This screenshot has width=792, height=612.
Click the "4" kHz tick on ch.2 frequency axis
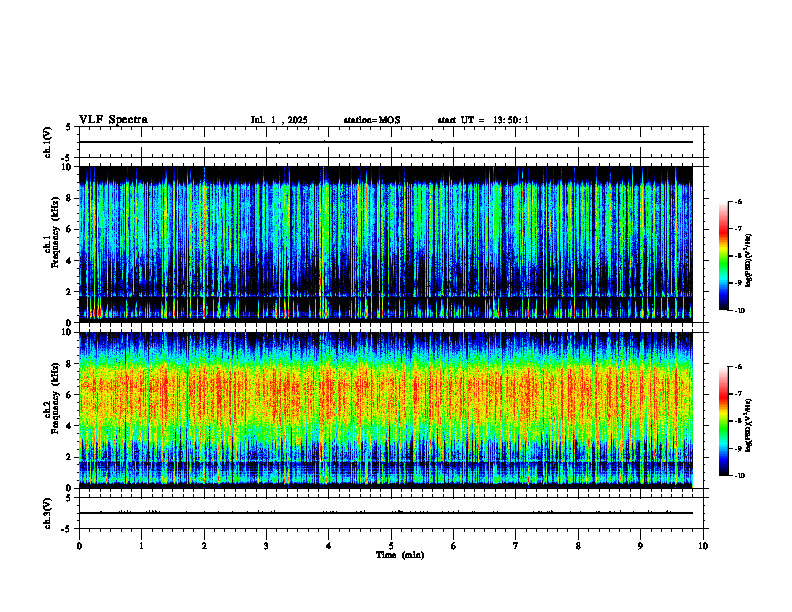(70, 426)
